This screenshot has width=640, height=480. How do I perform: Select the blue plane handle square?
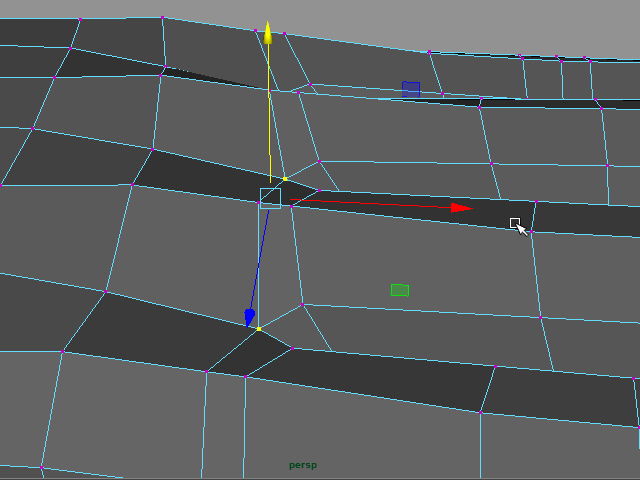(x=411, y=90)
